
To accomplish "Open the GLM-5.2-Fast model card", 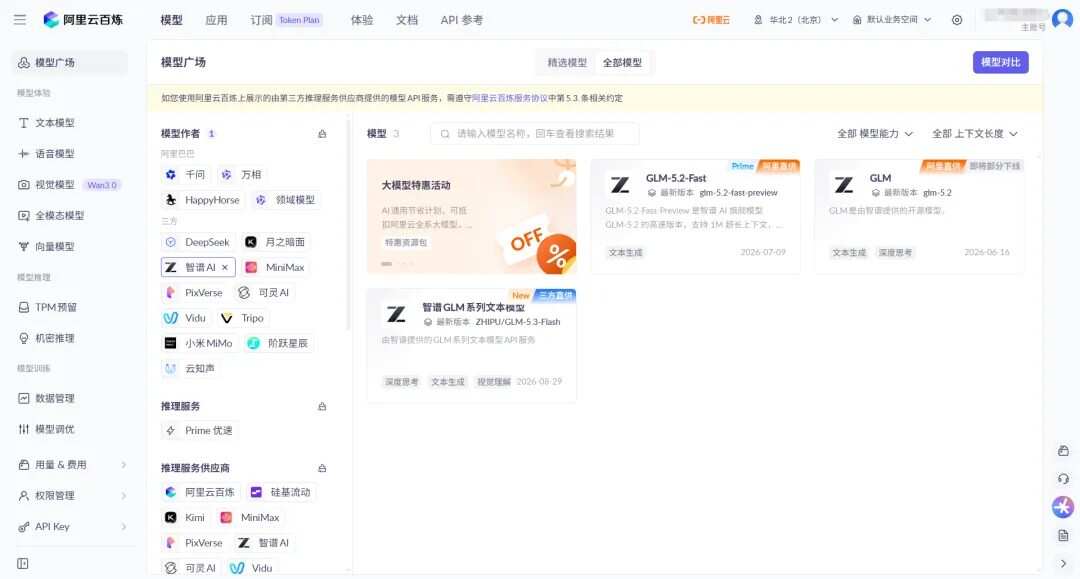I will click(696, 216).
